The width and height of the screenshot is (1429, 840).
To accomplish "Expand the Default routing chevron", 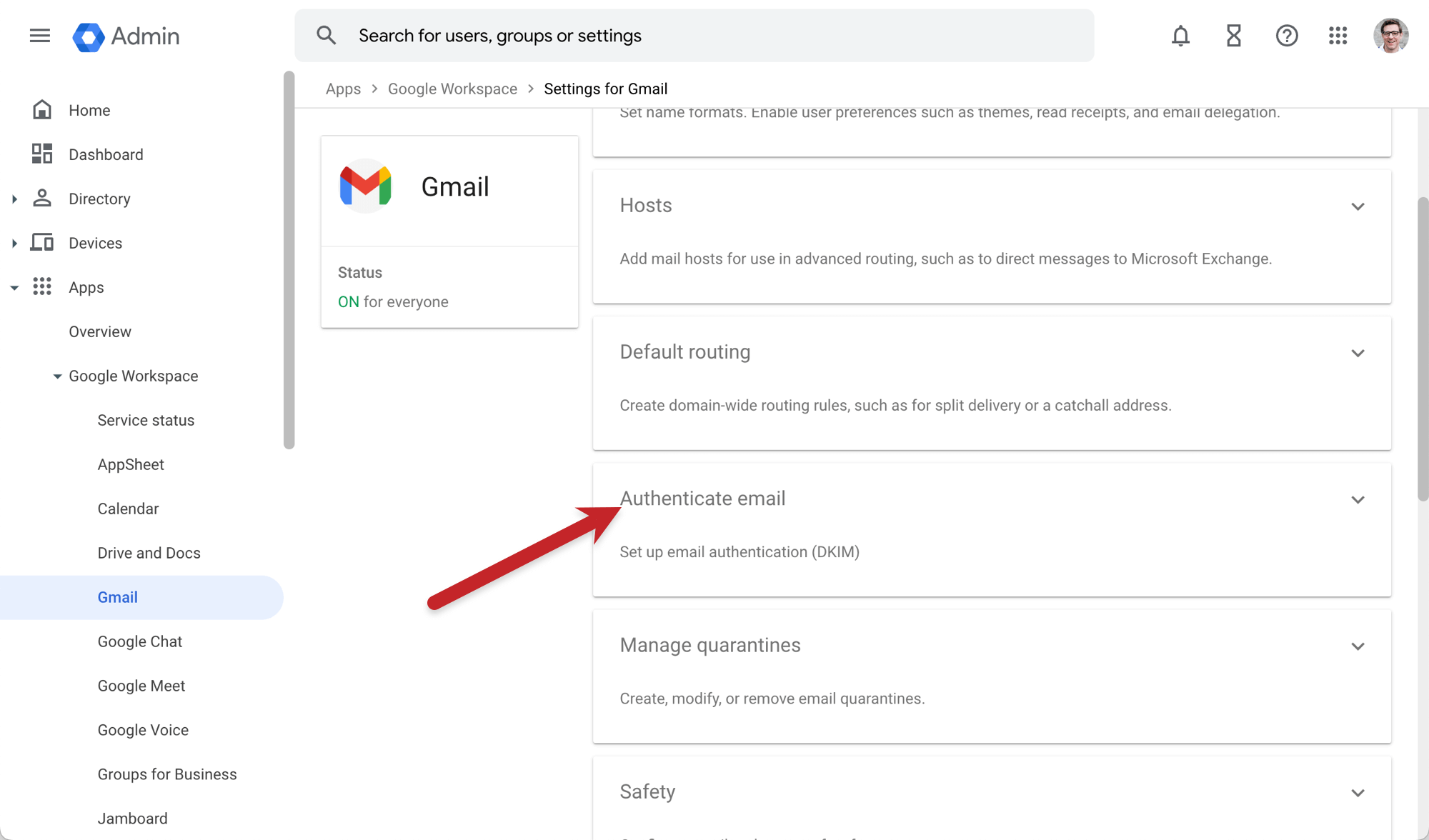I will (x=1358, y=353).
